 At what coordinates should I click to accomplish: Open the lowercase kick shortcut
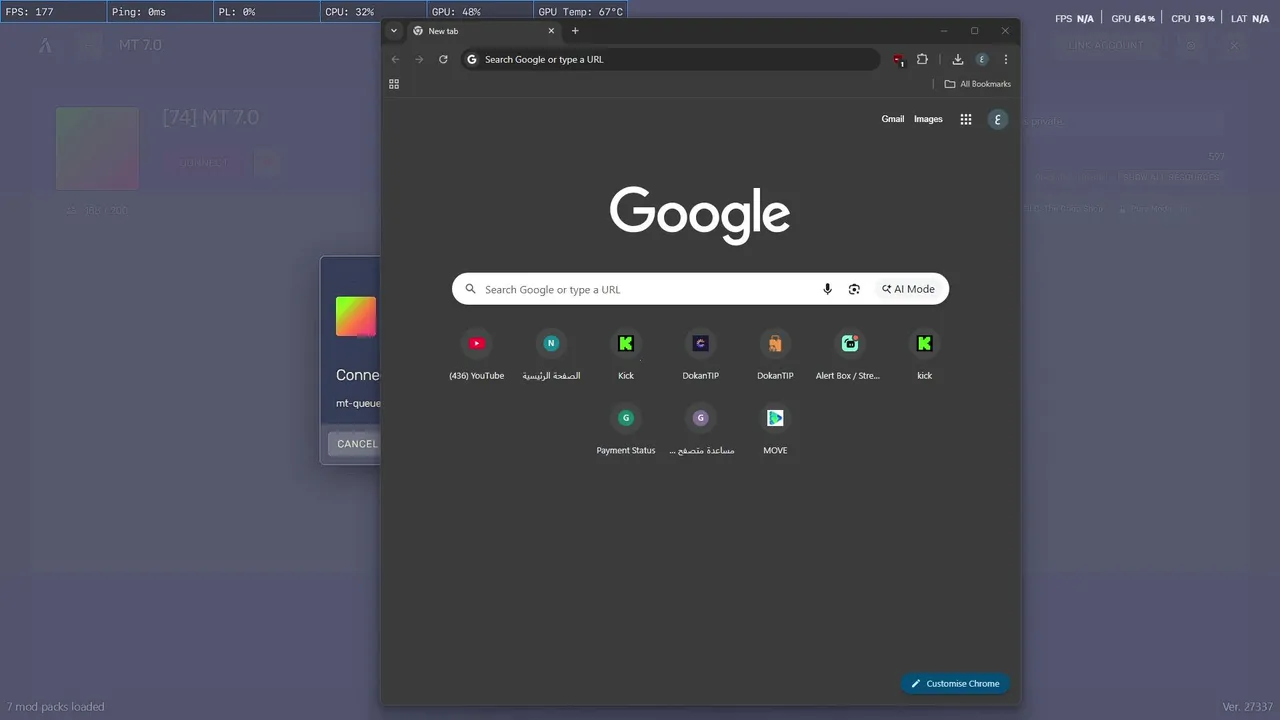(x=924, y=354)
